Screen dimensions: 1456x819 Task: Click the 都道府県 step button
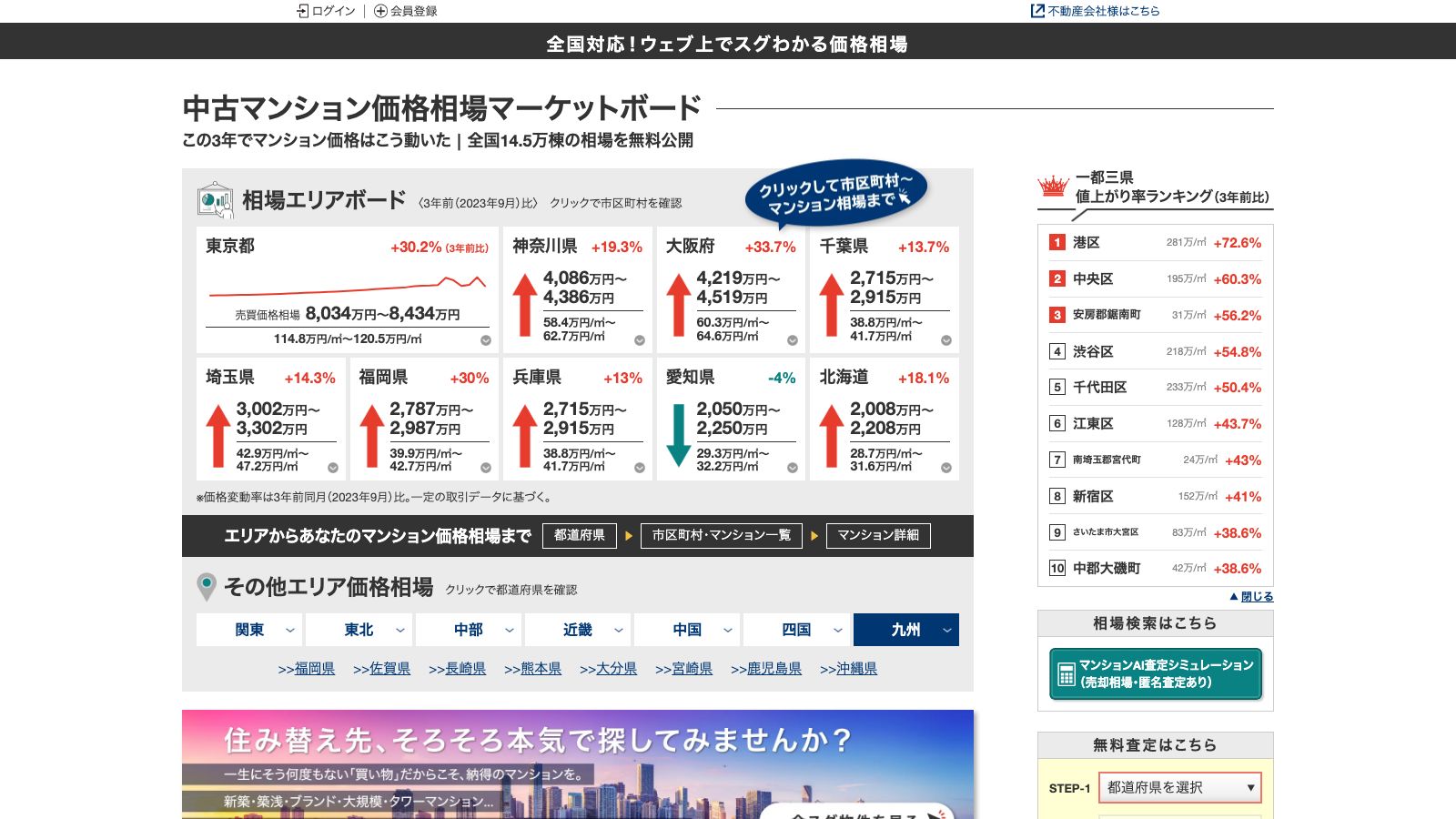pos(580,535)
